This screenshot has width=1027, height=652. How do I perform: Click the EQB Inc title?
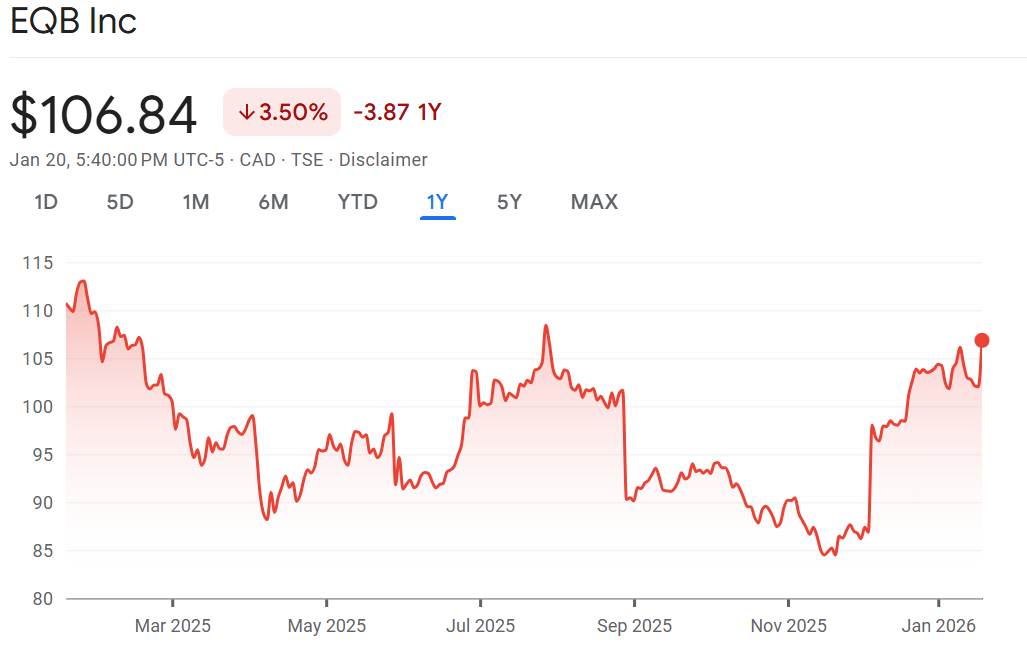pyautogui.click(x=73, y=22)
